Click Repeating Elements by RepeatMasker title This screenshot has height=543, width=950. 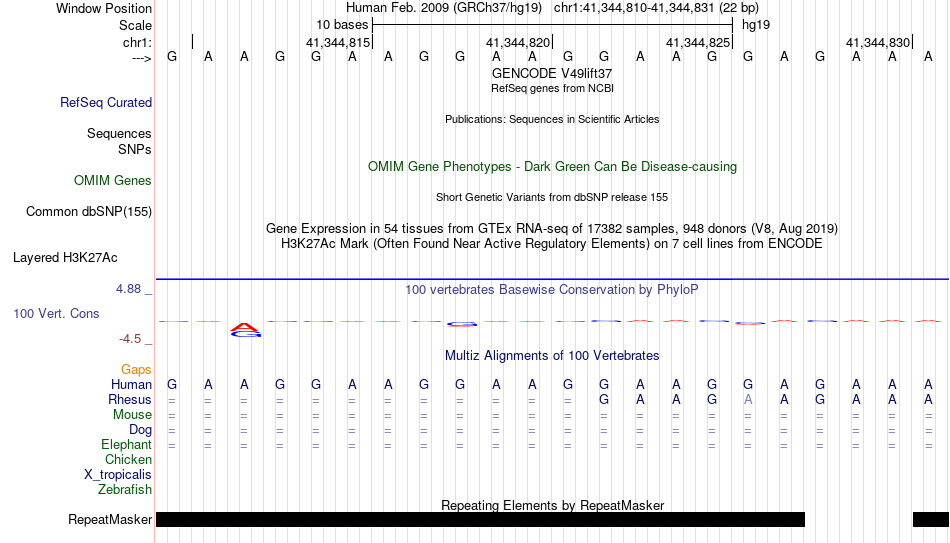point(552,505)
